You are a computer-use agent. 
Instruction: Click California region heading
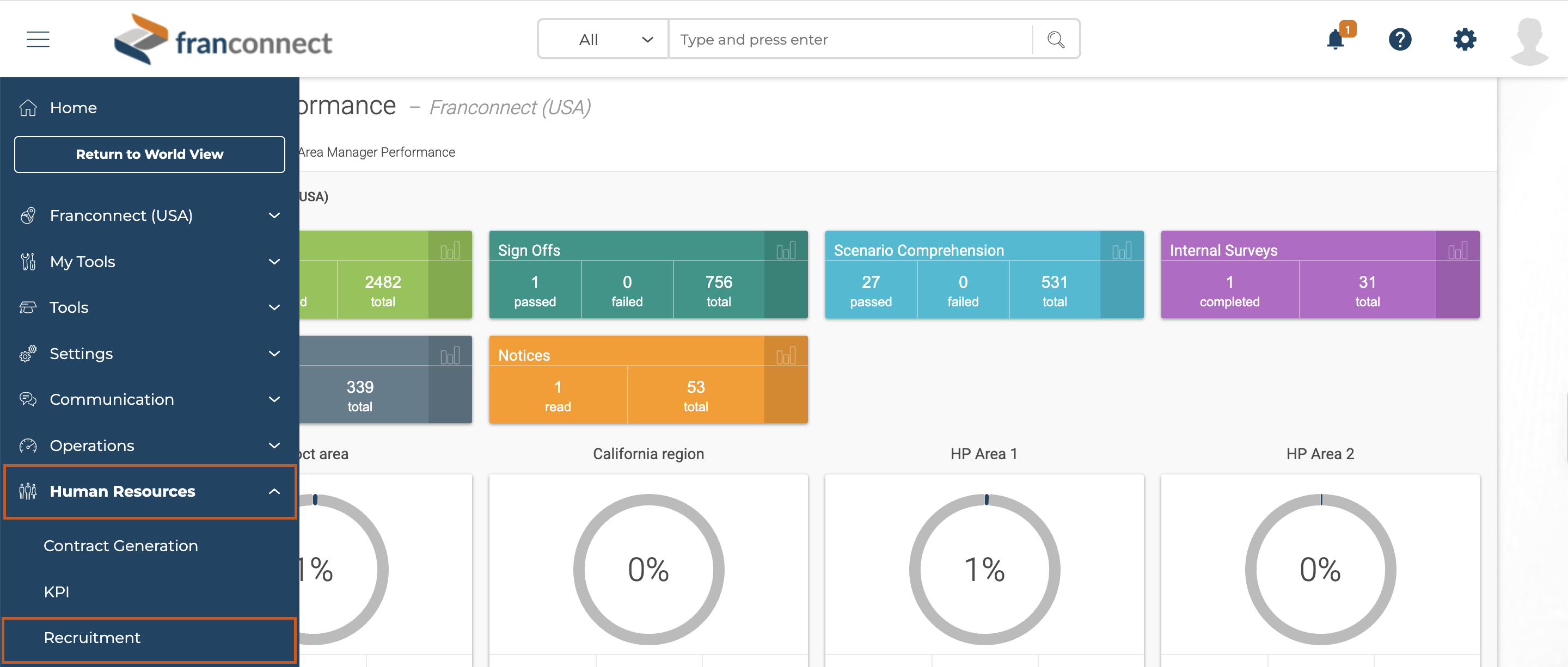[649, 454]
